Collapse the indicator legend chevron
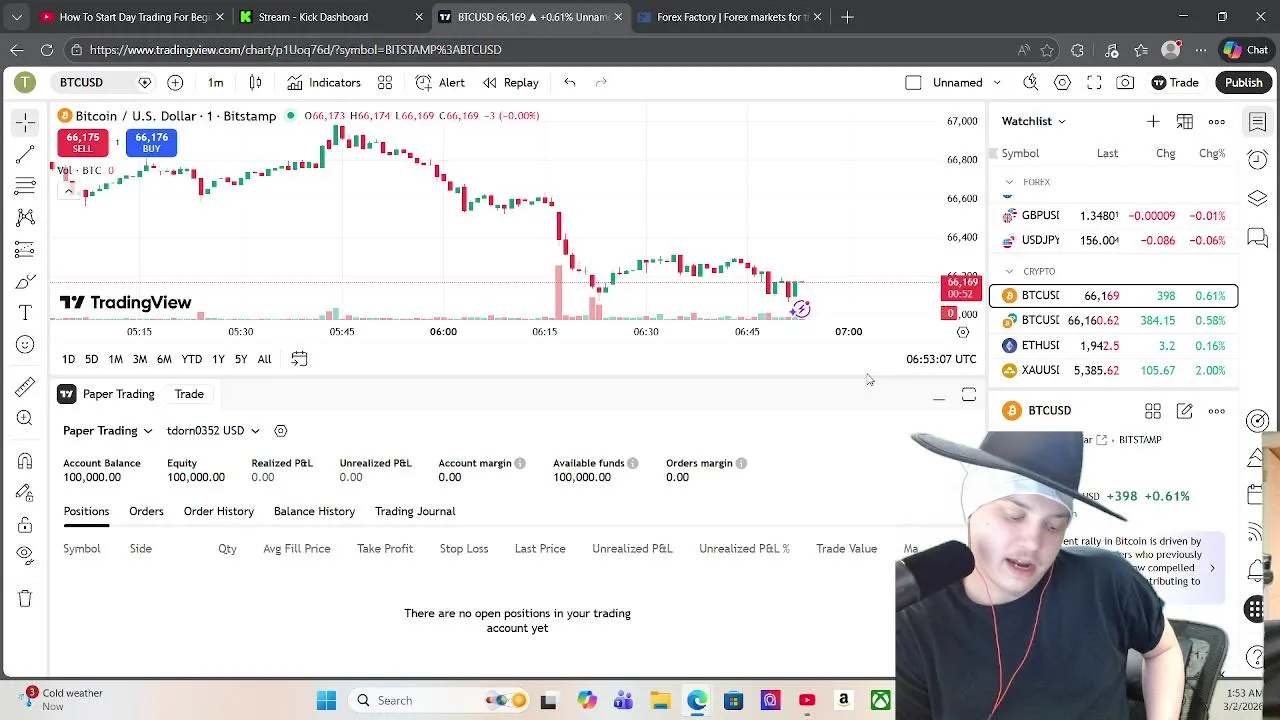Viewport: 1280px width, 720px height. point(69,190)
